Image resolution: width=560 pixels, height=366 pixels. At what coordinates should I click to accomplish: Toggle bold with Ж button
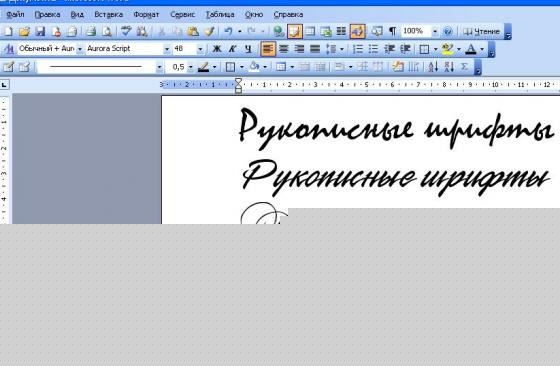[x=216, y=49]
